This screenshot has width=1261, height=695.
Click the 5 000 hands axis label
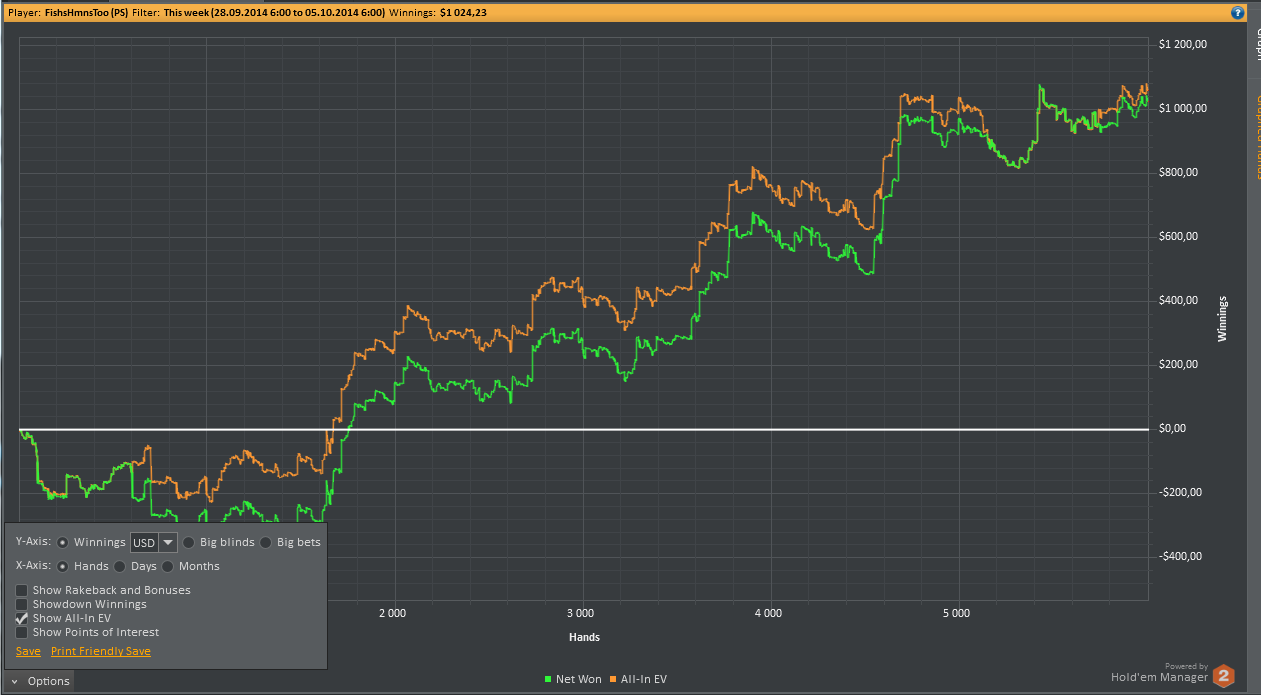pyautogui.click(x=957, y=612)
